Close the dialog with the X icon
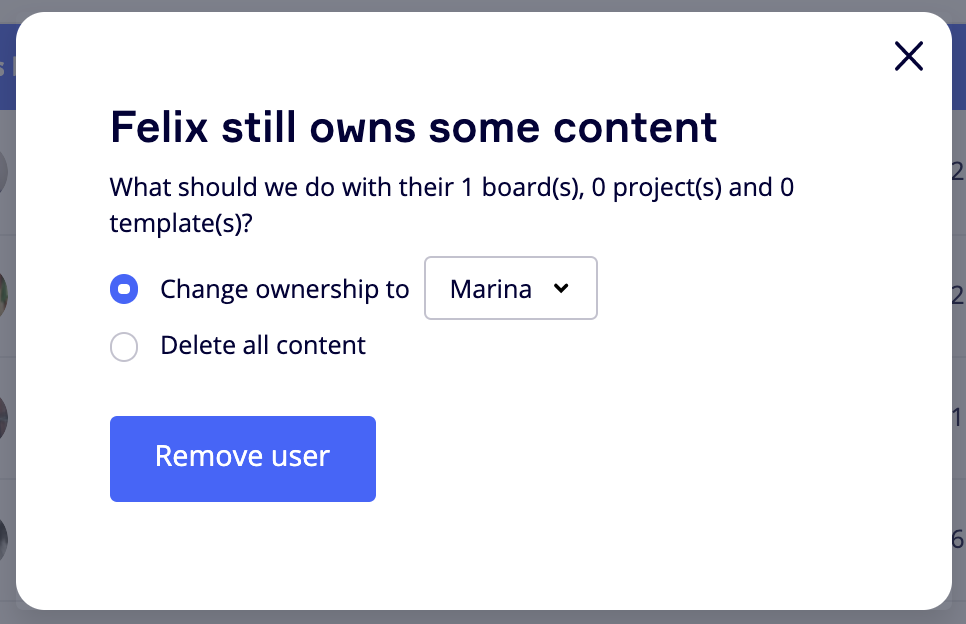The height and width of the screenshot is (624, 966). (x=908, y=57)
